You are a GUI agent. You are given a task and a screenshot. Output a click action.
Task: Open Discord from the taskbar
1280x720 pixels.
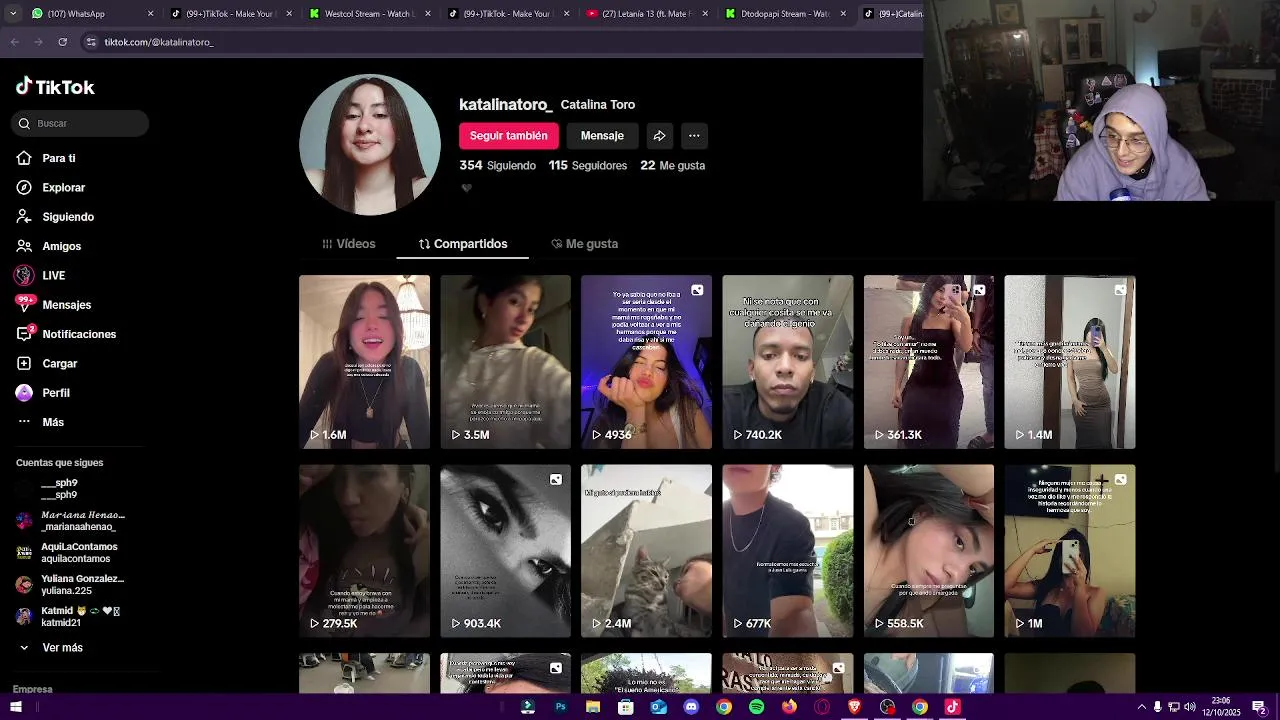pyautogui.click(x=691, y=707)
